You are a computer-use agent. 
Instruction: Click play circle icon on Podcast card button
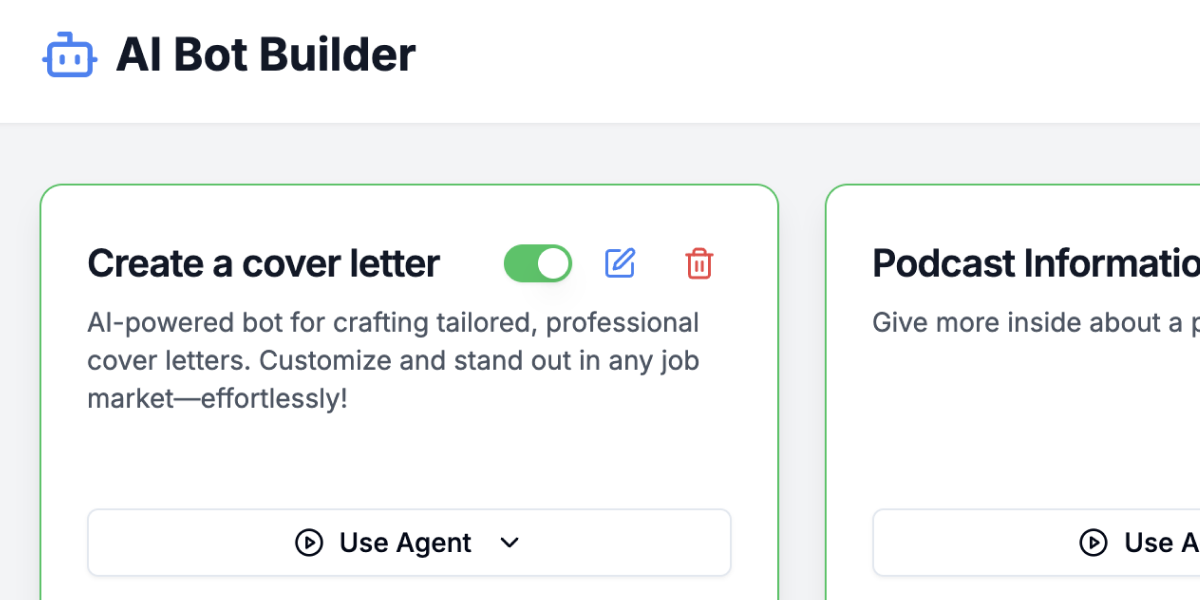coord(1094,543)
